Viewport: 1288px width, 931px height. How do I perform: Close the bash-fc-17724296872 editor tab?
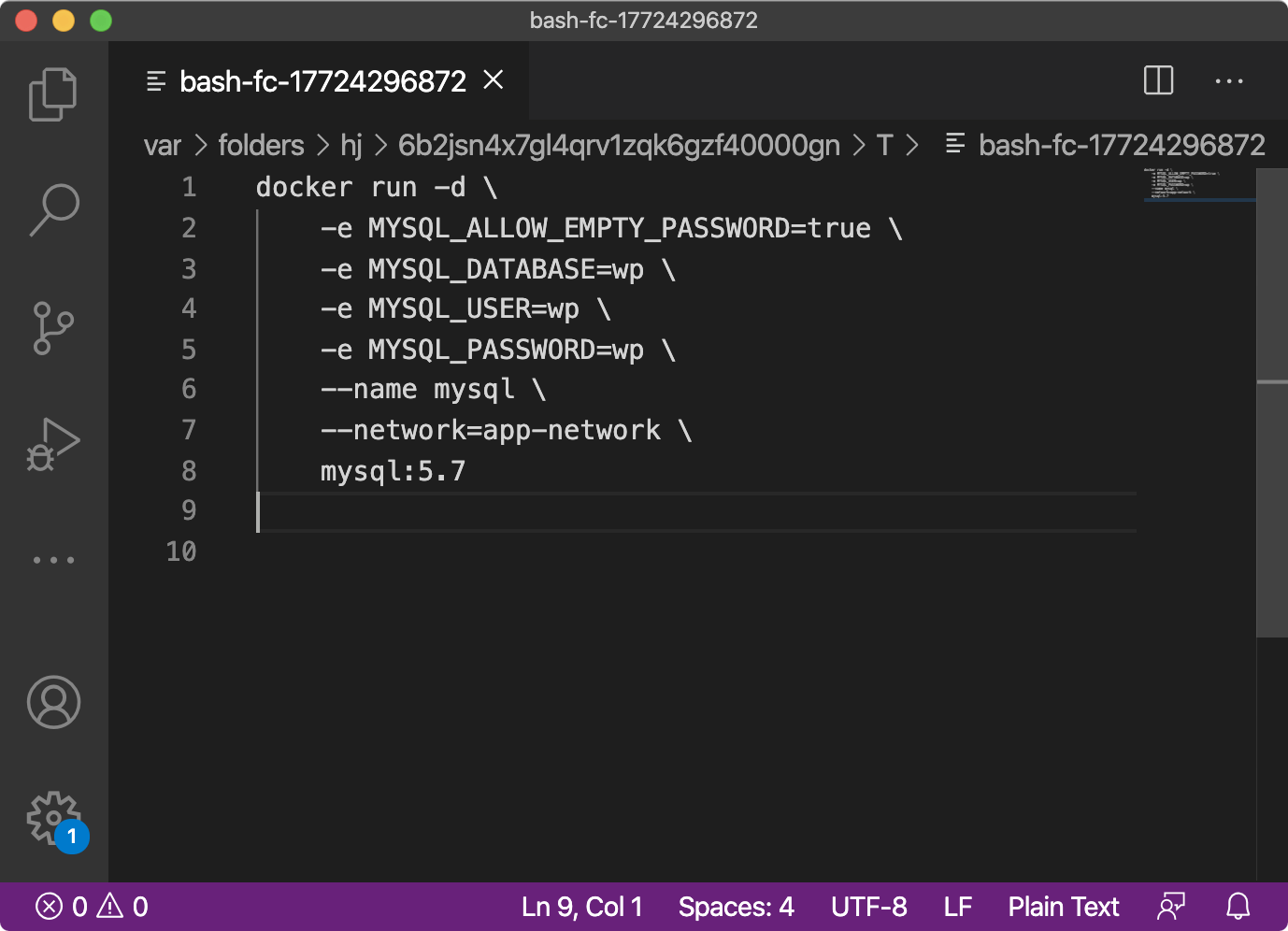[494, 80]
